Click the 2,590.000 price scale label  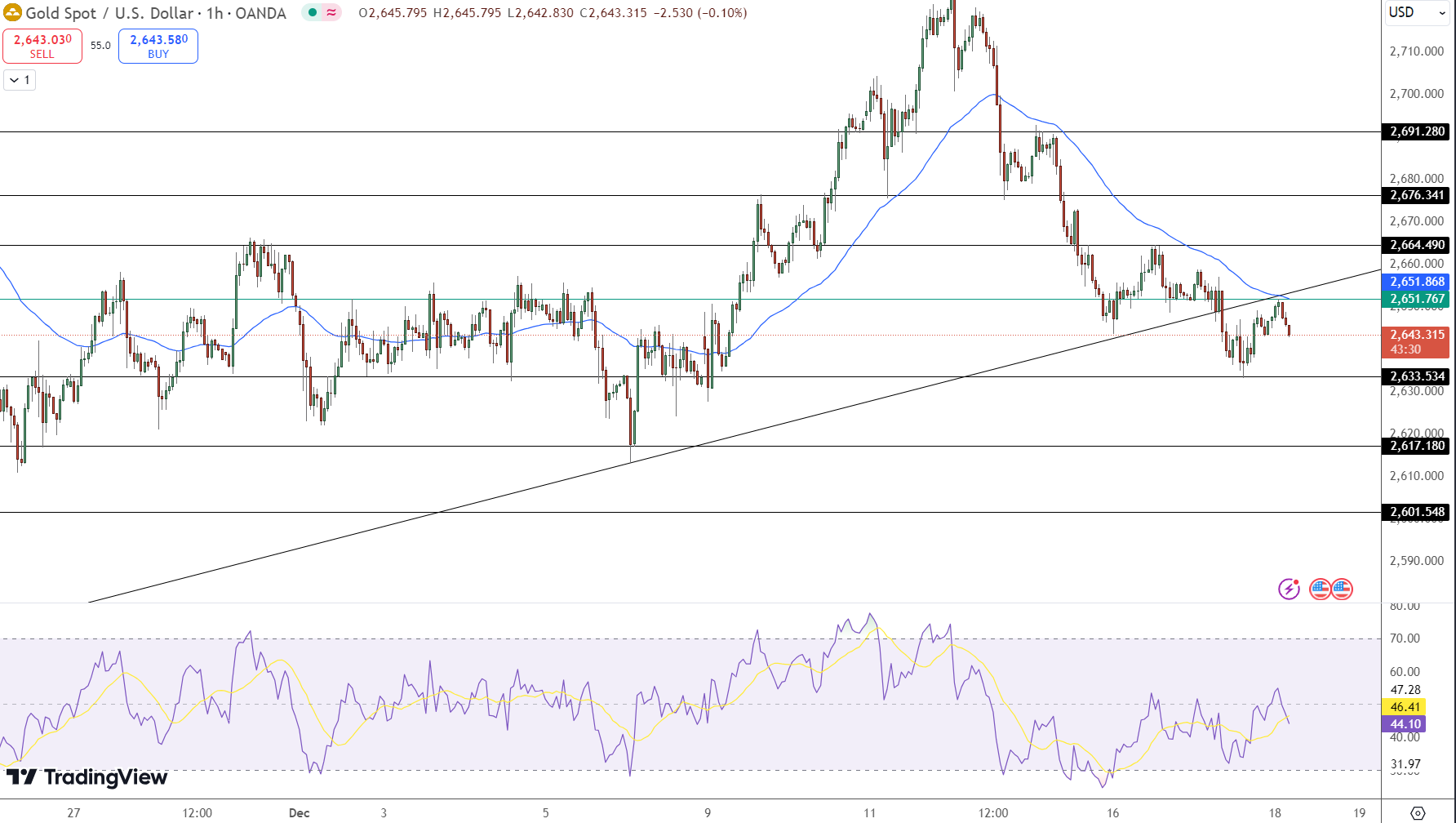point(1416,561)
